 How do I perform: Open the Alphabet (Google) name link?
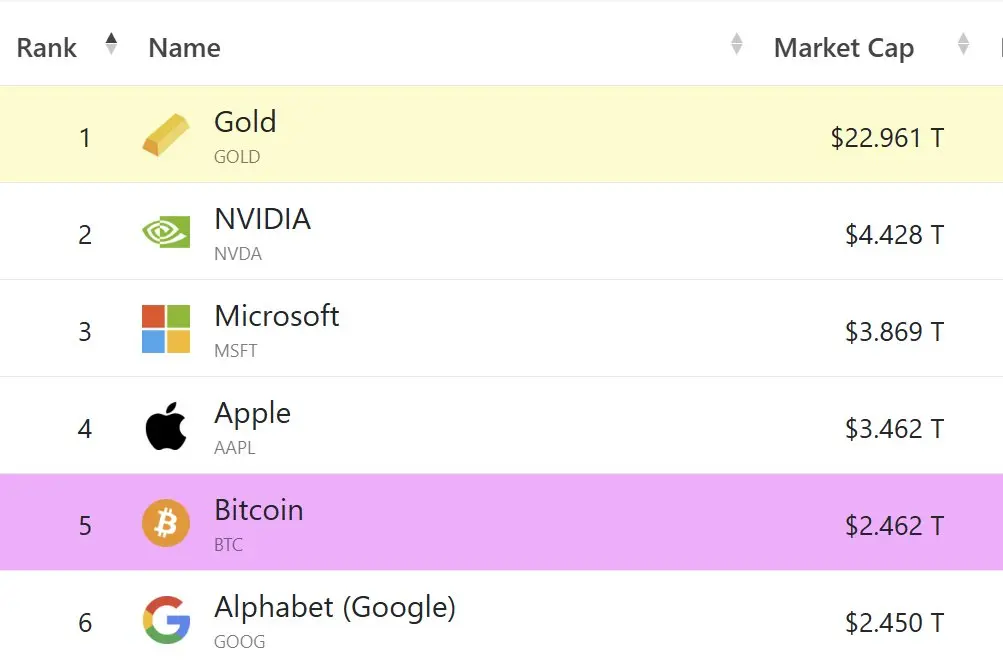pos(335,608)
